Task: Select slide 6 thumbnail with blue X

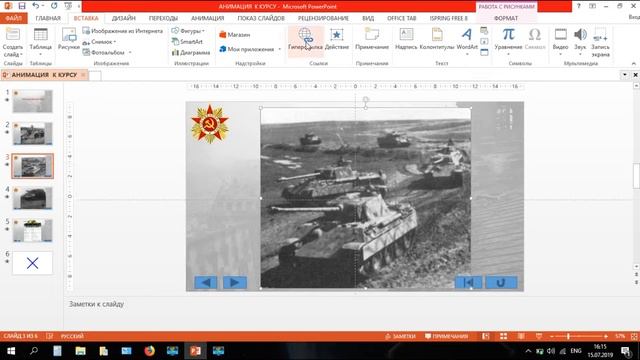Action: [x=32, y=263]
